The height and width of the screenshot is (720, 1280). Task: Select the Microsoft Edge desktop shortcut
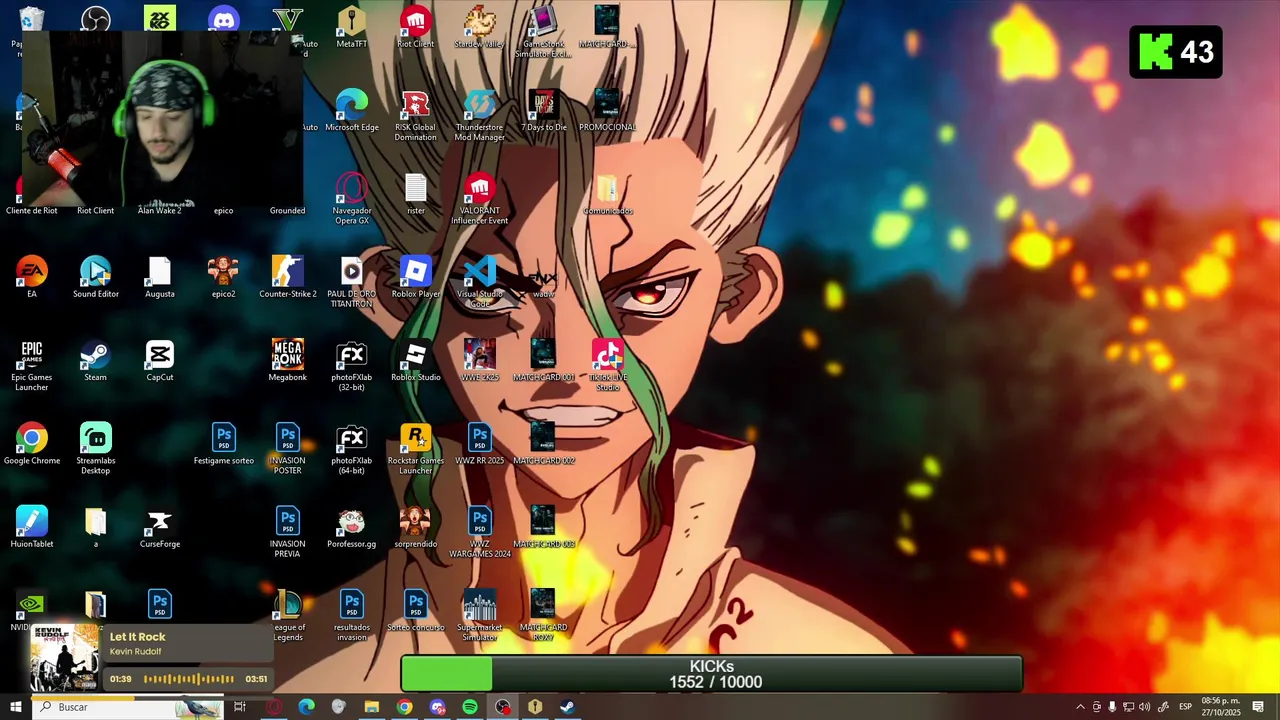click(352, 110)
